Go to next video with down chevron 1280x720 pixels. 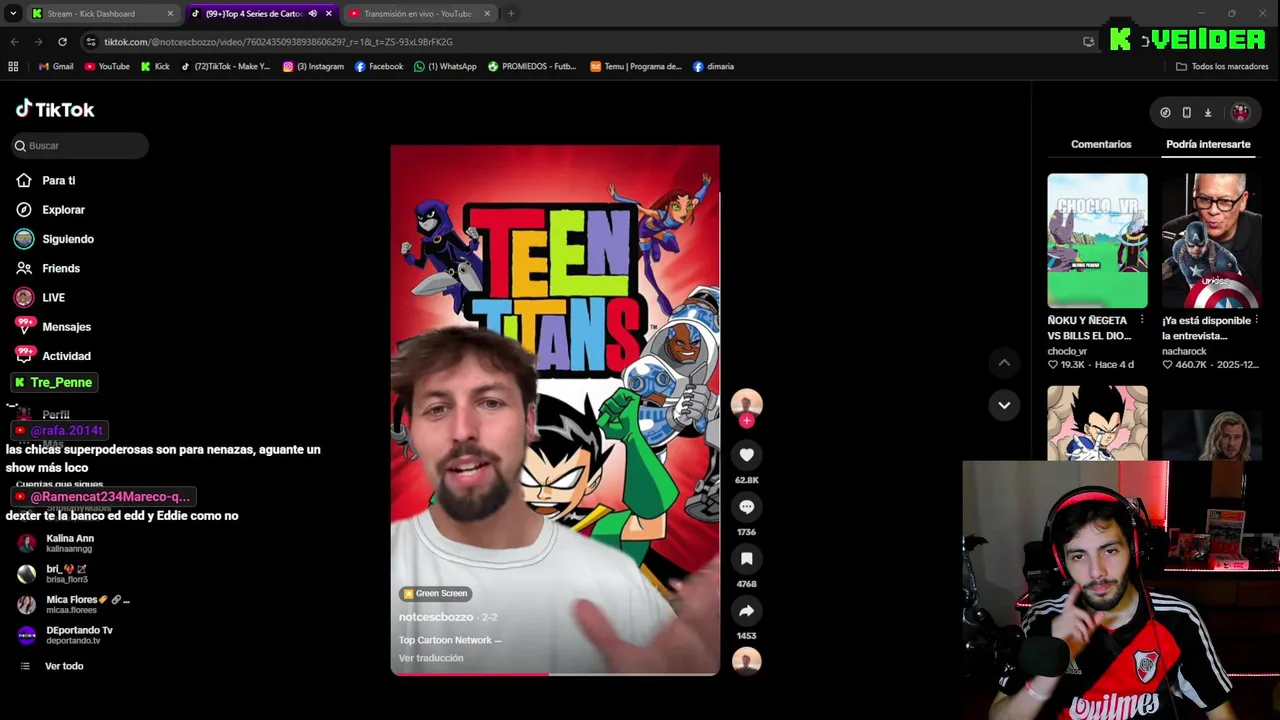[x=1004, y=405]
